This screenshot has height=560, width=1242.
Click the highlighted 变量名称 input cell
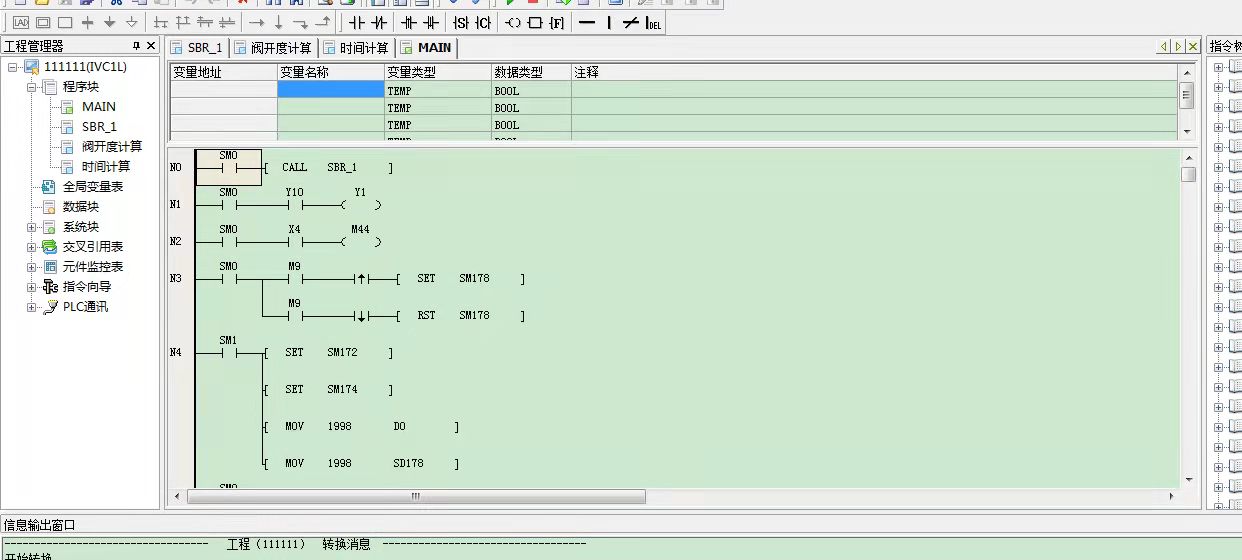(x=330, y=90)
